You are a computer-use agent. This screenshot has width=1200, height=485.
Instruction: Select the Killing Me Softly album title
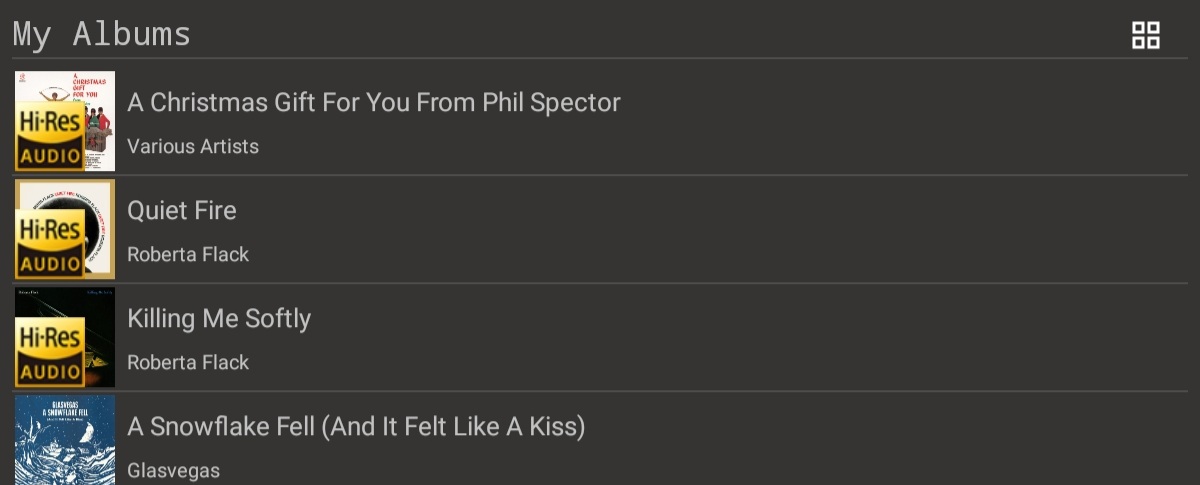(219, 319)
